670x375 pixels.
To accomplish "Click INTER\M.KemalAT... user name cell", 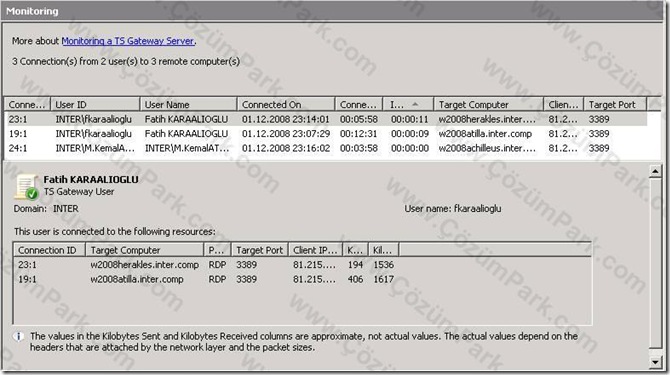I will point(187,148).
